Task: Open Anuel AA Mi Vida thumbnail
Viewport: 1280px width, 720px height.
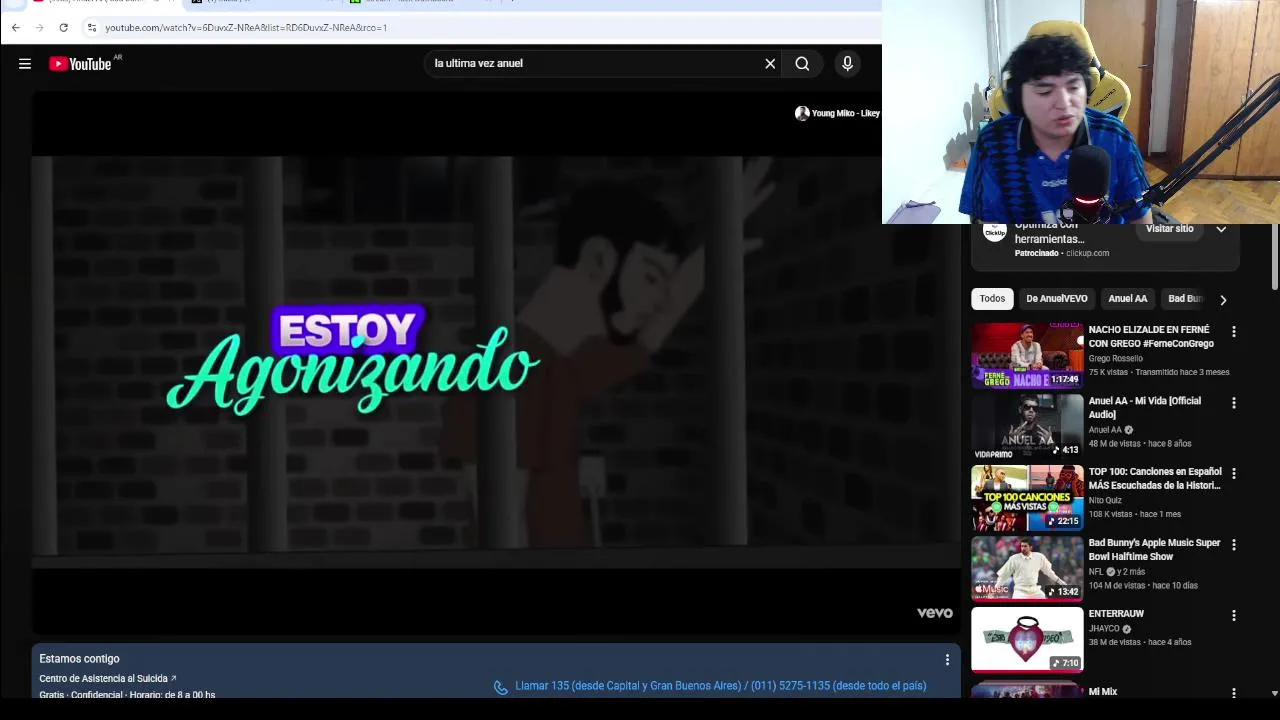Action: point(1027,426)
